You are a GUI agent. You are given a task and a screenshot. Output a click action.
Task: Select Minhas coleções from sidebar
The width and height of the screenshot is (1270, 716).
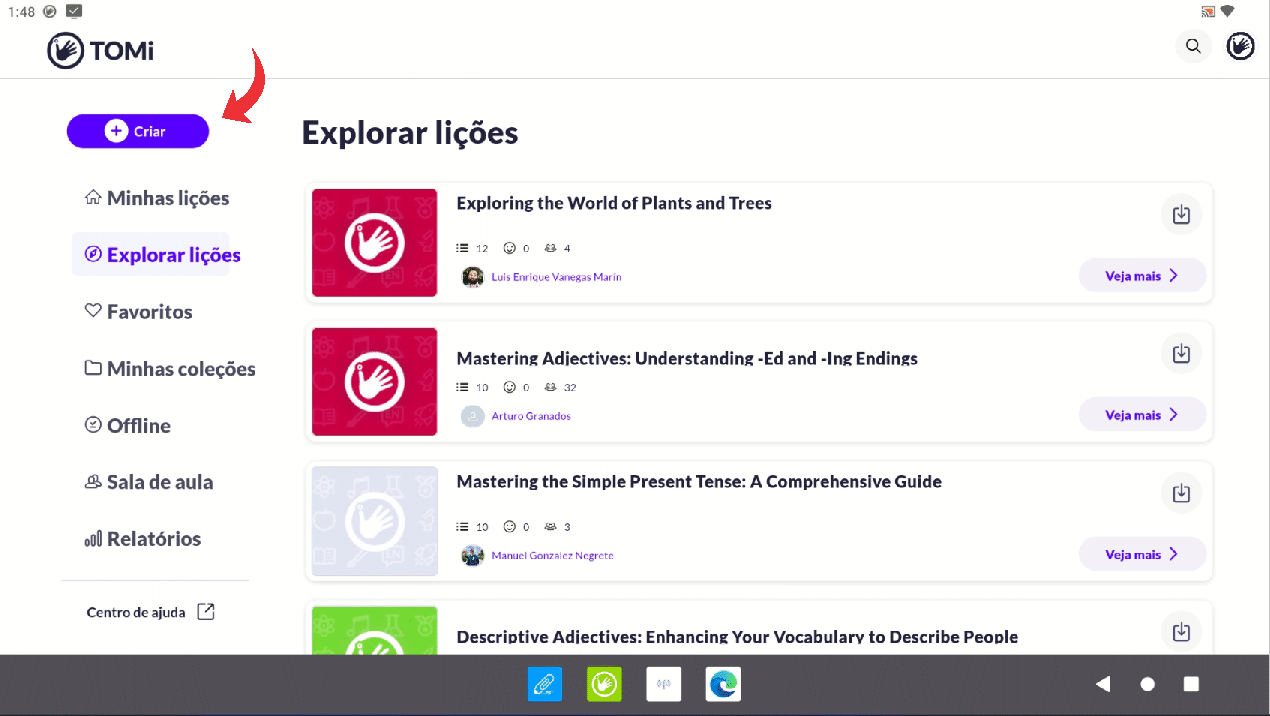click(170, 369)
